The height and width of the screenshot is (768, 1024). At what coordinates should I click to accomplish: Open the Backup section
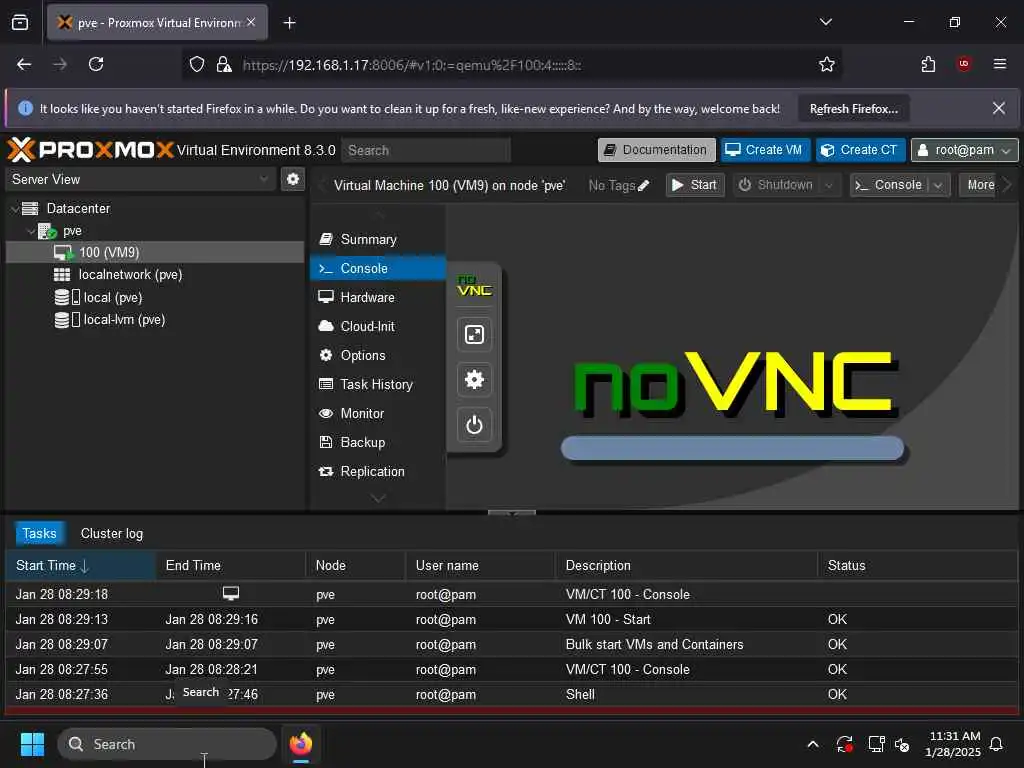[x=377, y=442]
